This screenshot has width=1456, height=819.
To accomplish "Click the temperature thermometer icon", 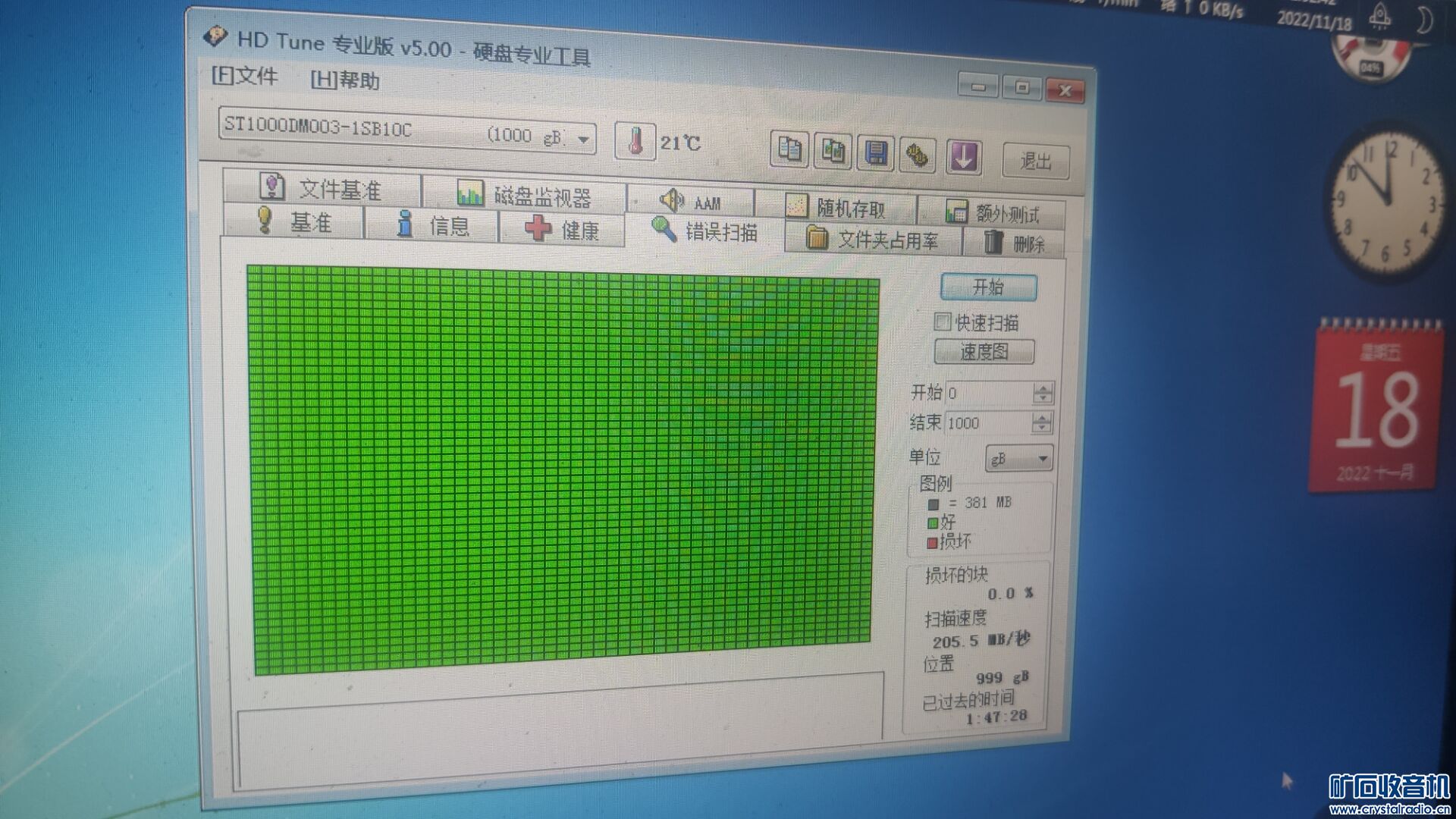I will tap(635, 141).
